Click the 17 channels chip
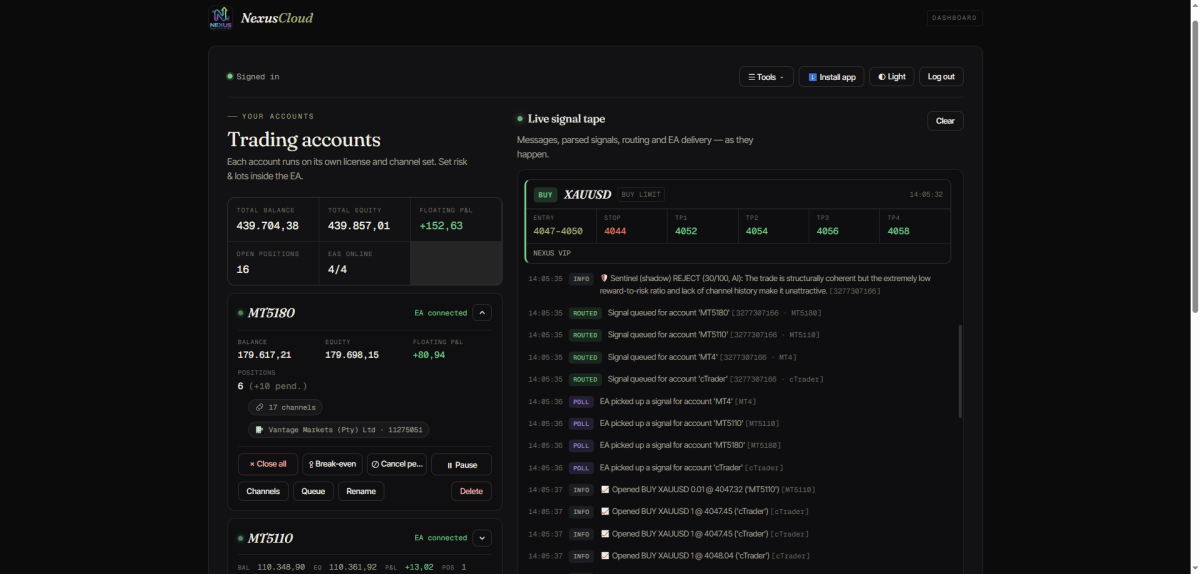Image resolution: width=1200 pixels, height=574 pixels. pyautogui.click(x=285, y=408)
